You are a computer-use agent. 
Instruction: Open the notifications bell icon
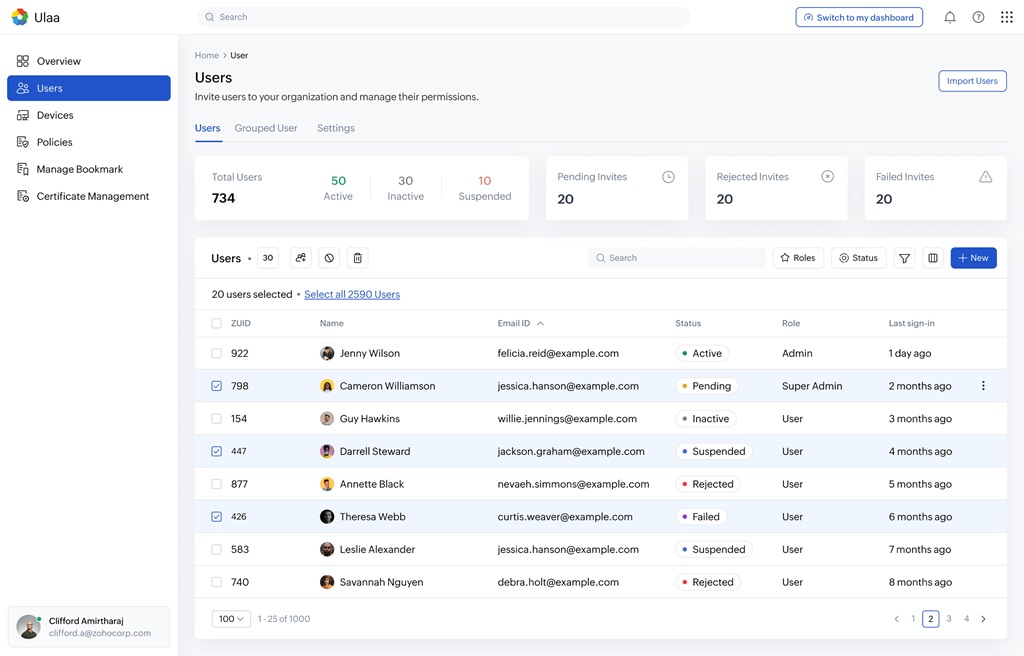(x=950, y=17)
